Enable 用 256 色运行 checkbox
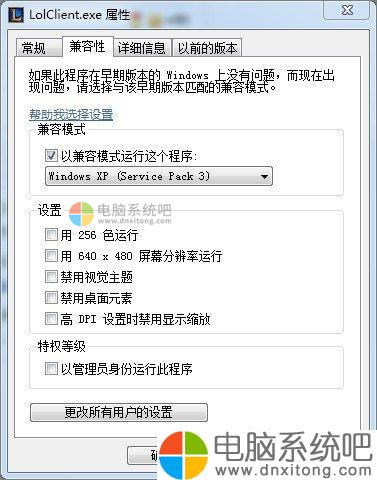Image resolution: width=377 pixels, height=480 pixels. [51, 235]
